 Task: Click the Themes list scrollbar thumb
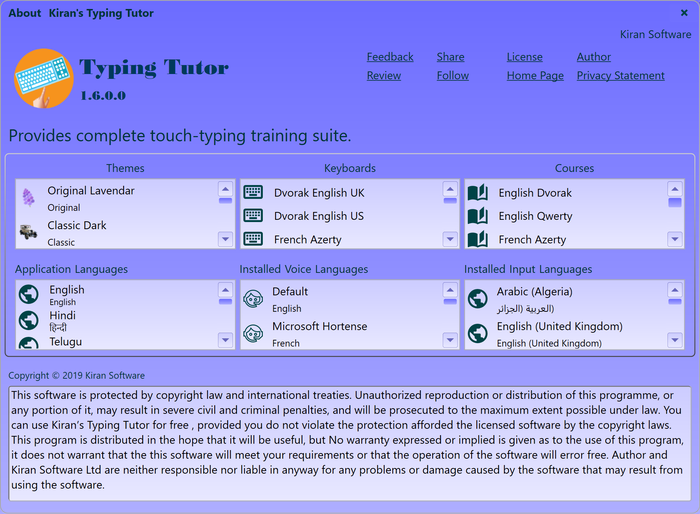225,201
